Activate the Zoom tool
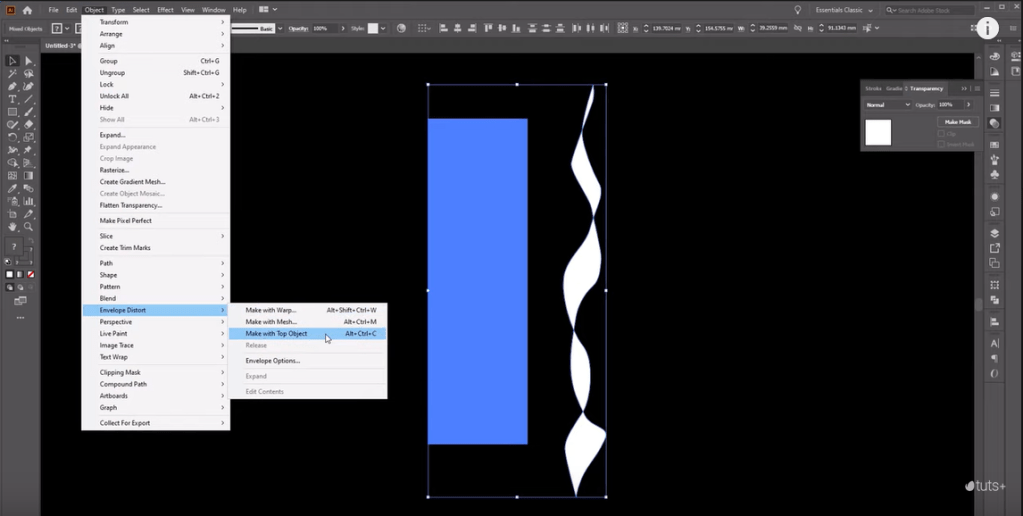Screen dimensions: 1023x516 tap(29, 226)
